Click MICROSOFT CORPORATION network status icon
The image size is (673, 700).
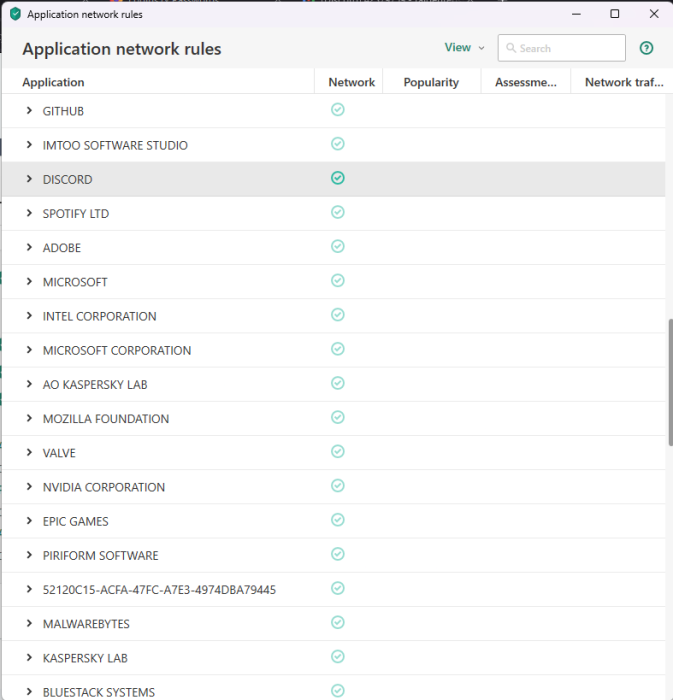338,349
